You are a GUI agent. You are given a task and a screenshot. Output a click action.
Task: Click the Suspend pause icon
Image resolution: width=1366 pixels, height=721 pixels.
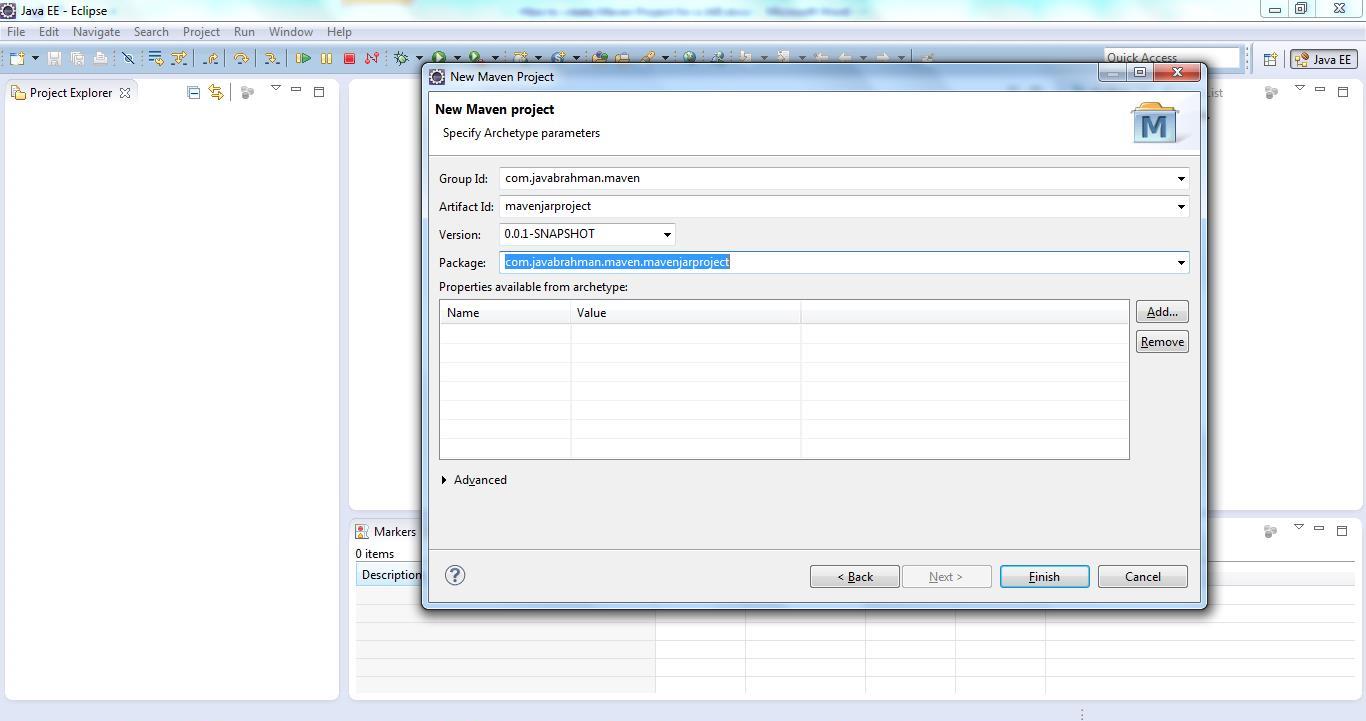[x=326, y=58]
